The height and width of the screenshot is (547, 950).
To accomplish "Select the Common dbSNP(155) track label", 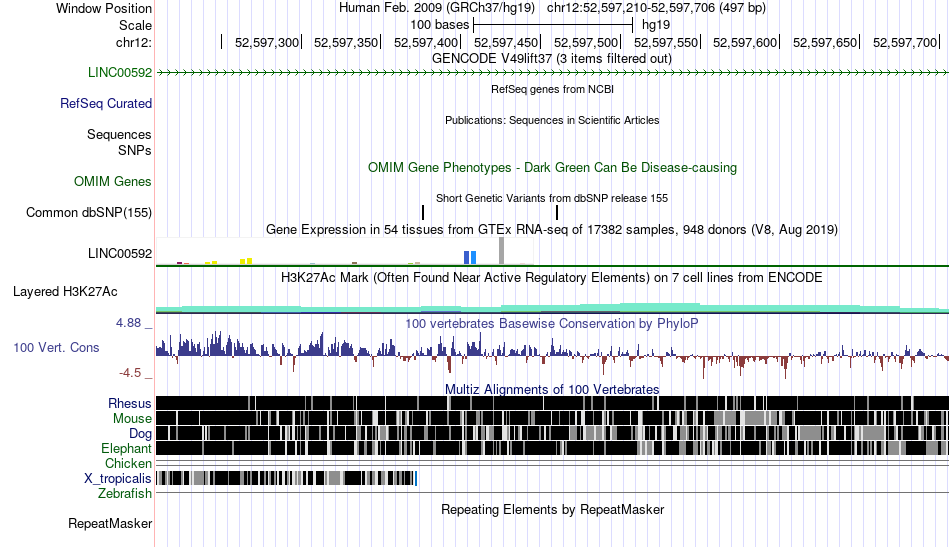I will 88,213.
